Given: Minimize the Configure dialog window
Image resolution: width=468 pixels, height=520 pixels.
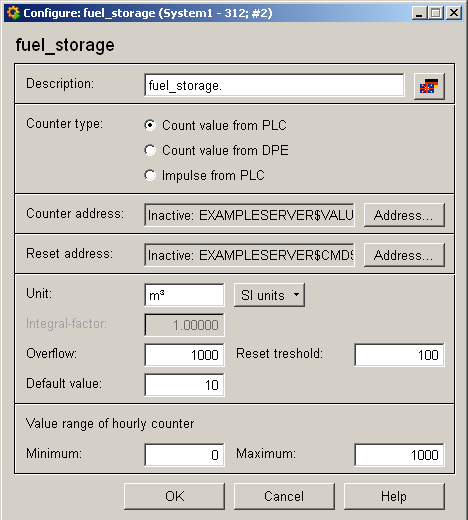Looking at the screenshot, I should [x=419, y=13].
